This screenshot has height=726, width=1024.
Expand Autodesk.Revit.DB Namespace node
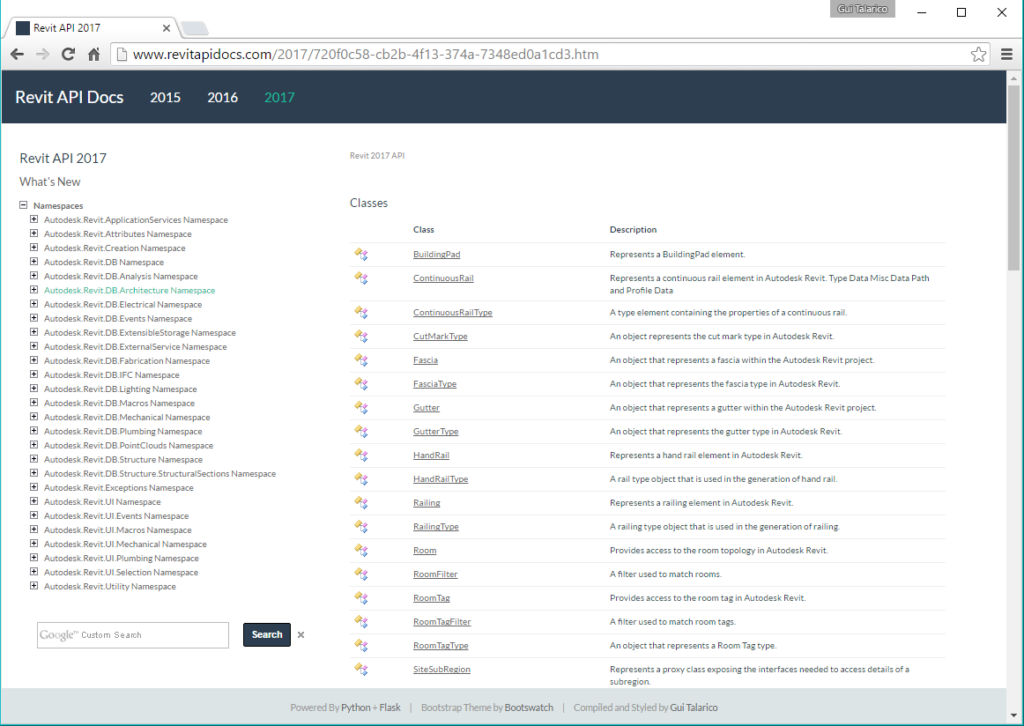[34, 262]
